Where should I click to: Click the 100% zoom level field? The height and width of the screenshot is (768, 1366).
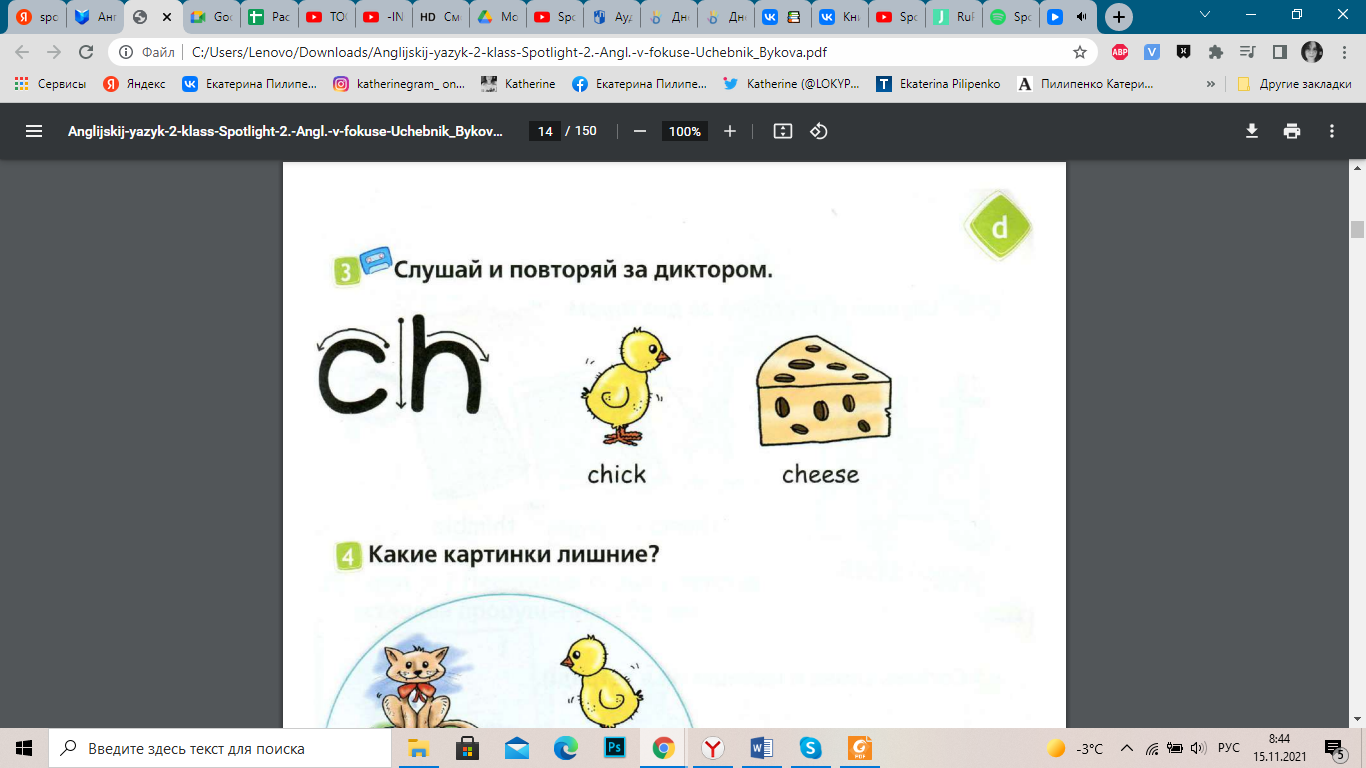(x=685, y=131)
